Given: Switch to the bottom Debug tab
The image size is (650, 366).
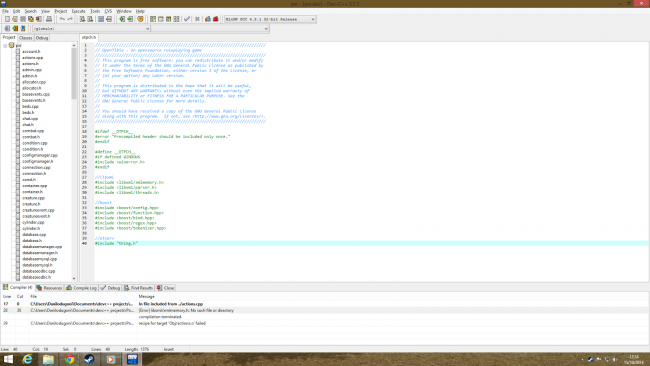Looking at the screenshot, I should pos(110,288).
